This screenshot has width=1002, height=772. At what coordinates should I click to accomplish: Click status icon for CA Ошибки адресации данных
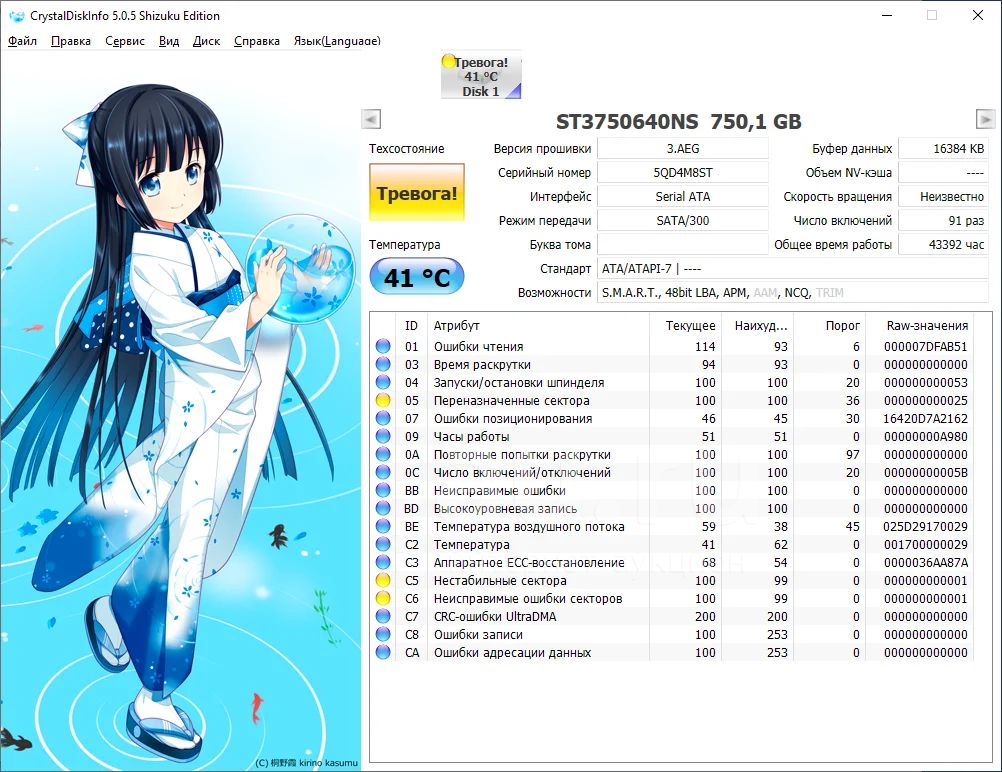(x=383, y=652)
